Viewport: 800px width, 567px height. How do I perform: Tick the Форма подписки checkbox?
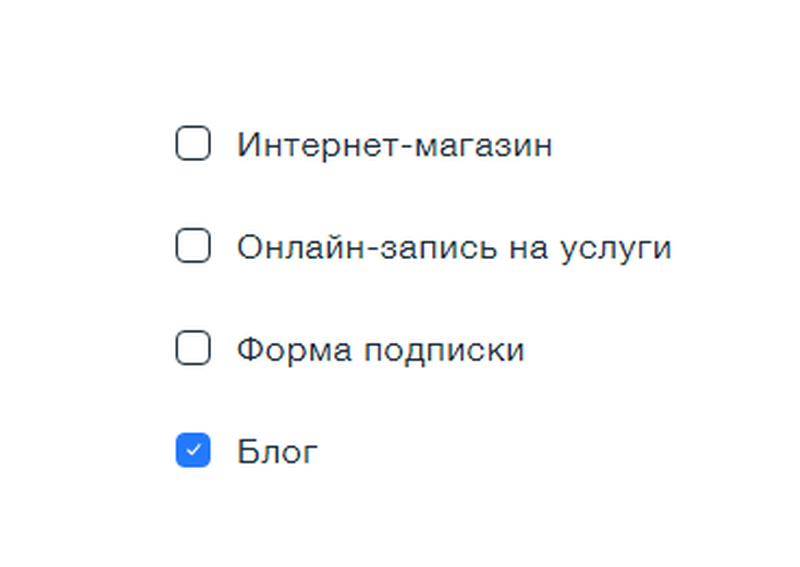tap(193, 349)
